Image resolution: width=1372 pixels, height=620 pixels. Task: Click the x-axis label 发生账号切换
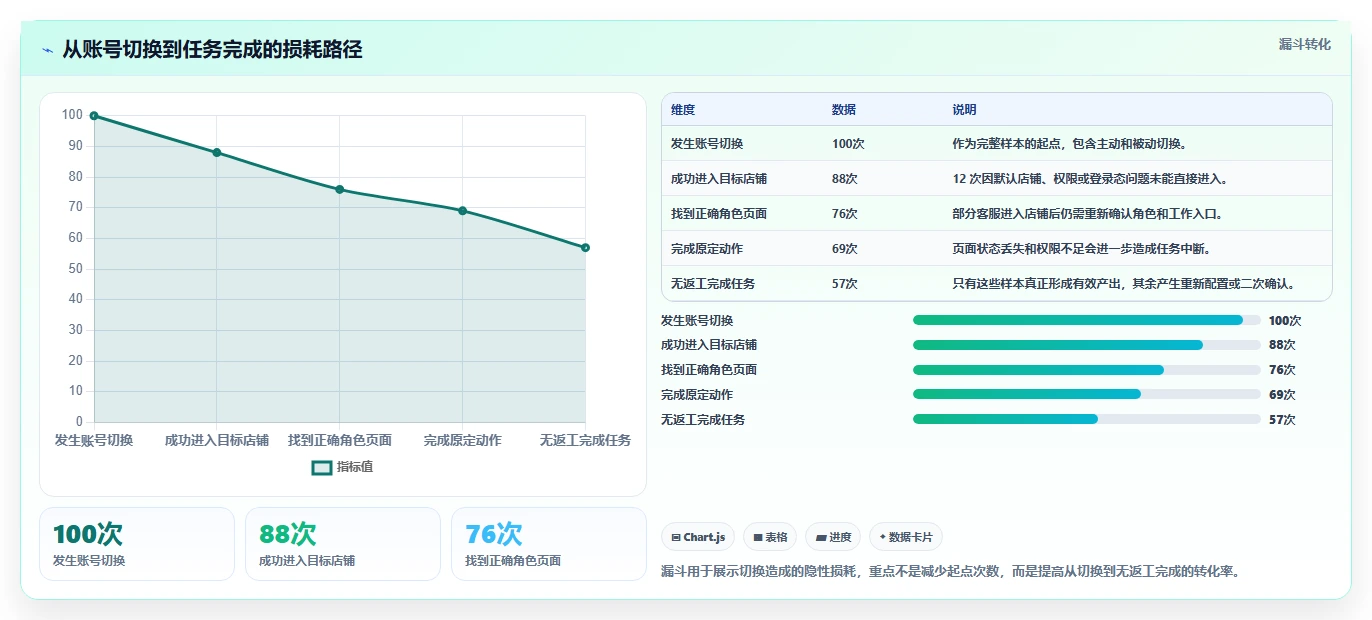(94, 440)
